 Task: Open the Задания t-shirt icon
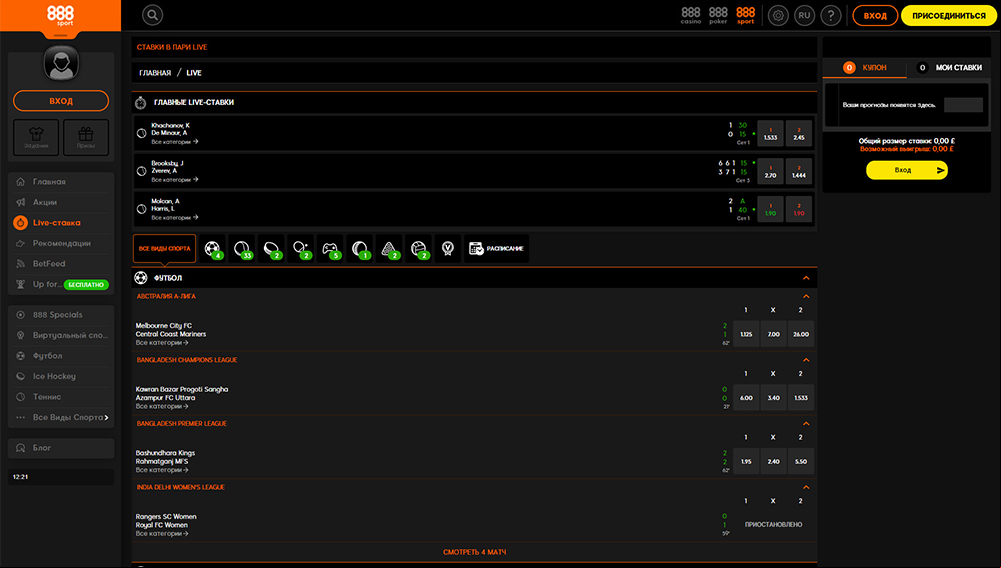point(36,137)
